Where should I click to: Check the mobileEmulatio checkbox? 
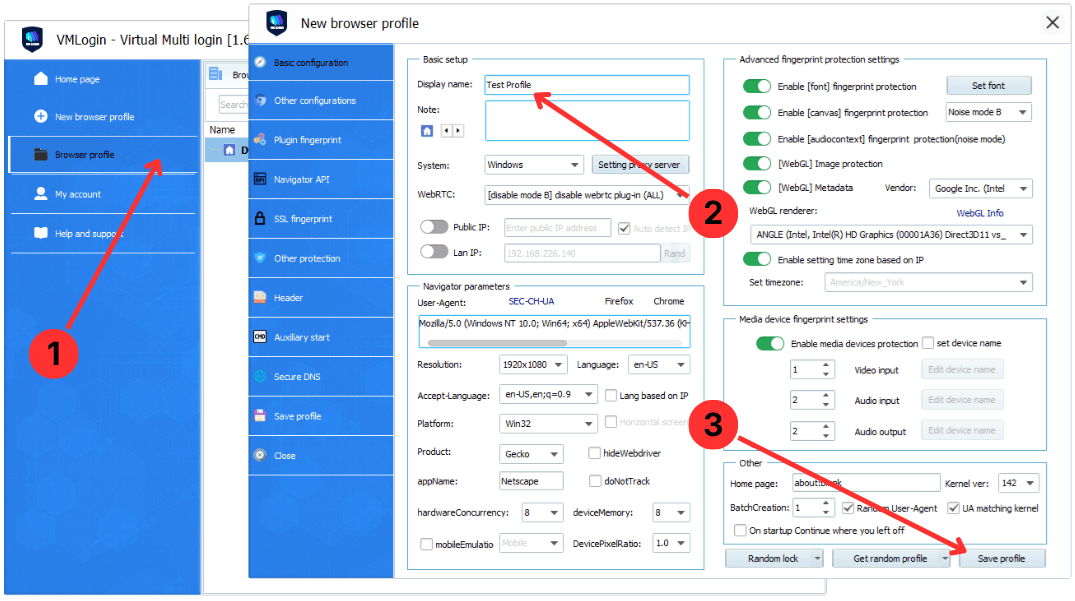[x=426, y=544]
